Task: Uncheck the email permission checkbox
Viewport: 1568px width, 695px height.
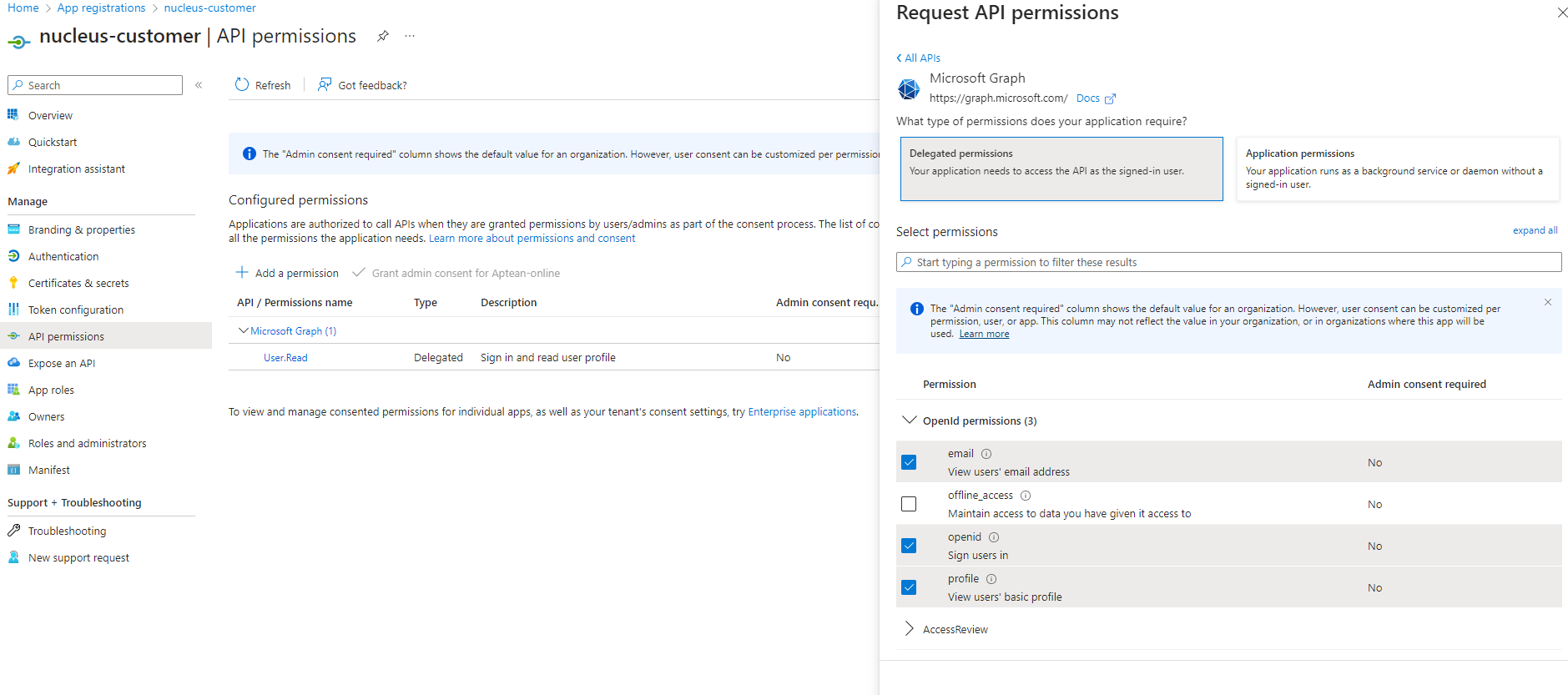Action: pos(909,462)
